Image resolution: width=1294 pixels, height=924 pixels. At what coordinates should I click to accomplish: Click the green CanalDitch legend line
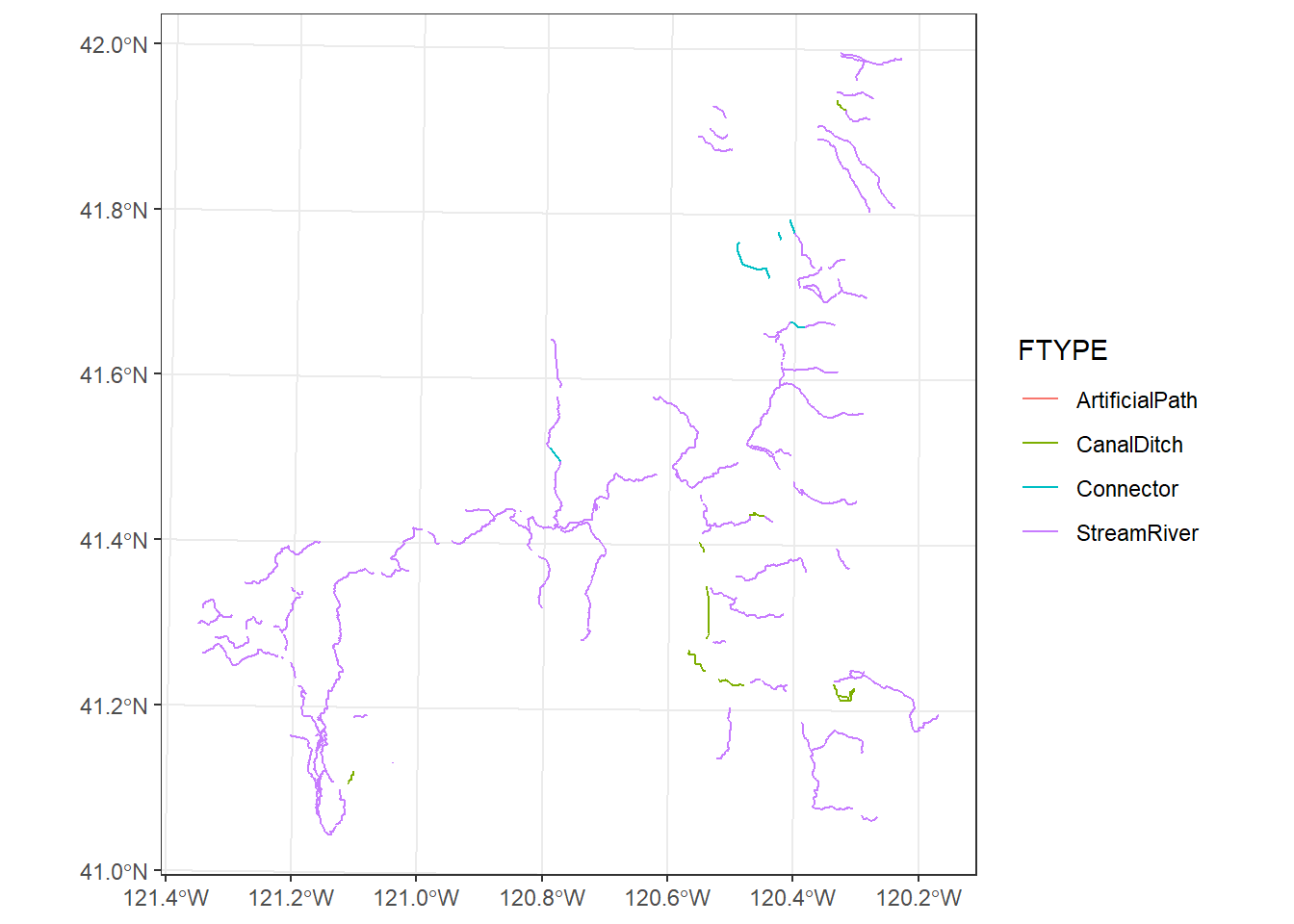click(x=1040, y=444)
